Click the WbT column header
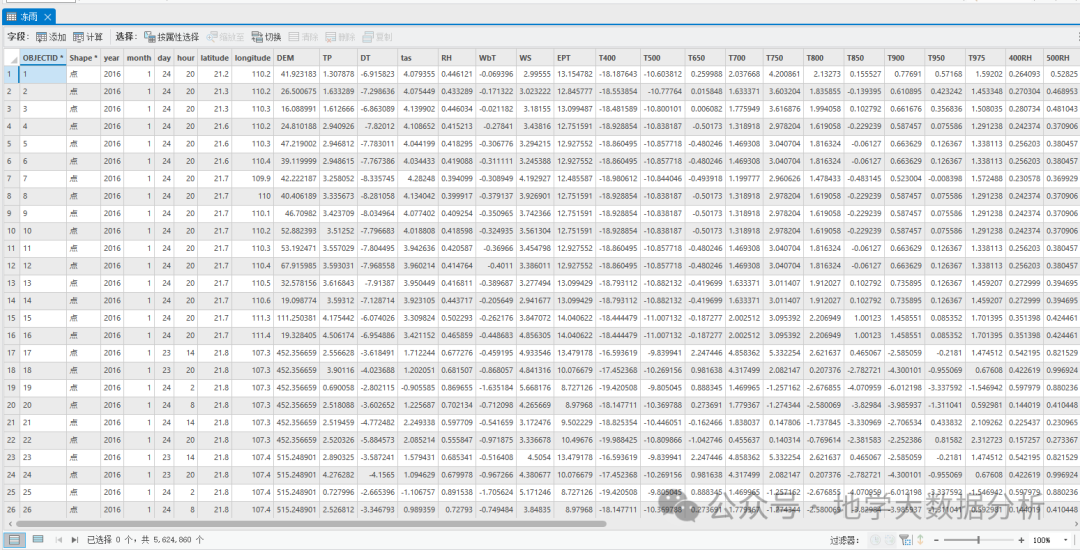This screenshot has width=1080, height=550. (x=496, y=58)
